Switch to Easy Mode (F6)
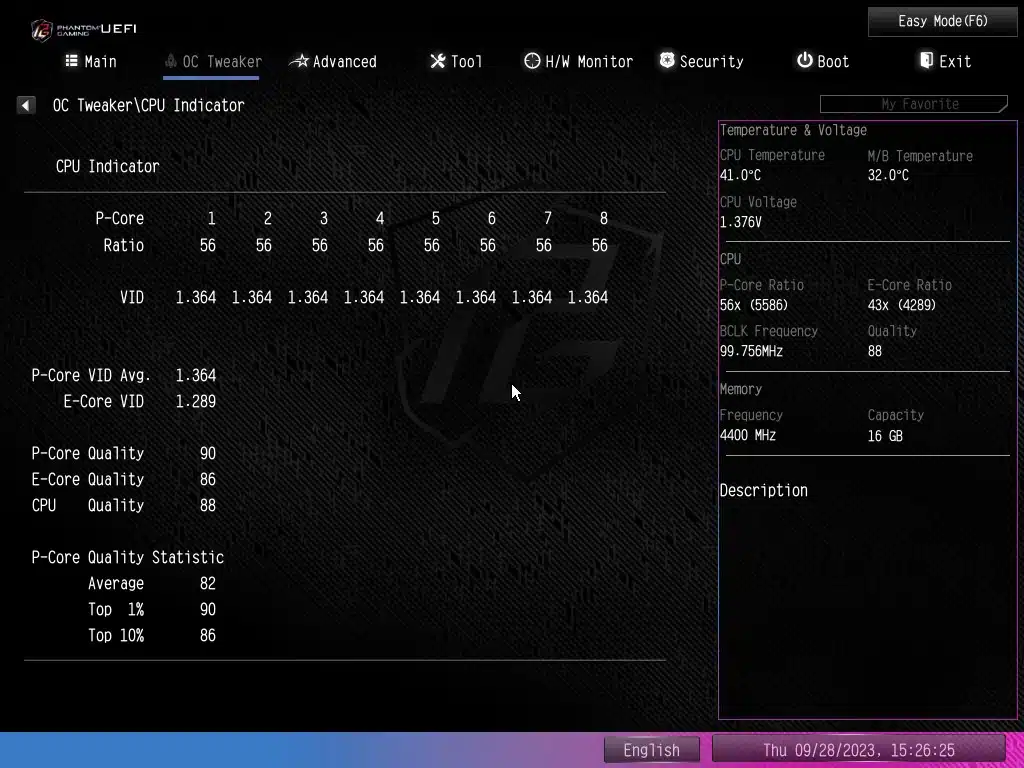1024x768 pixels. coord(942,21)
